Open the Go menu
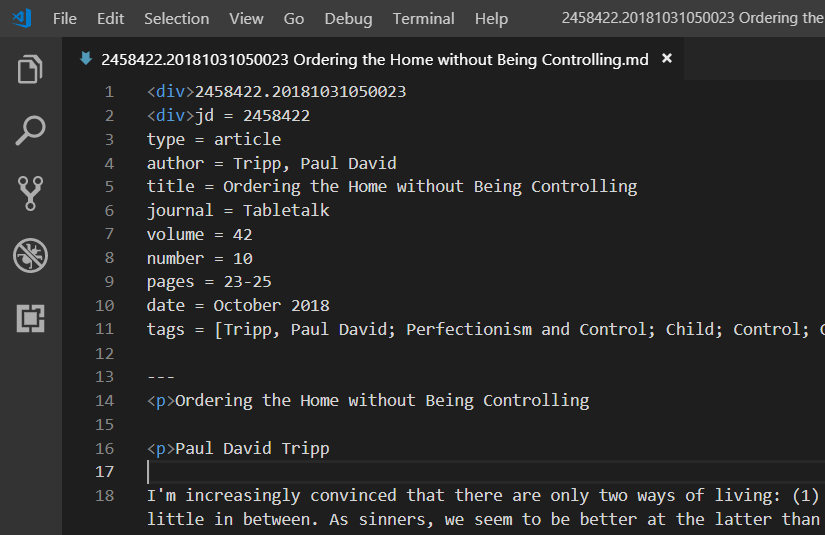The image size is (825, 535). coord(294,19)
